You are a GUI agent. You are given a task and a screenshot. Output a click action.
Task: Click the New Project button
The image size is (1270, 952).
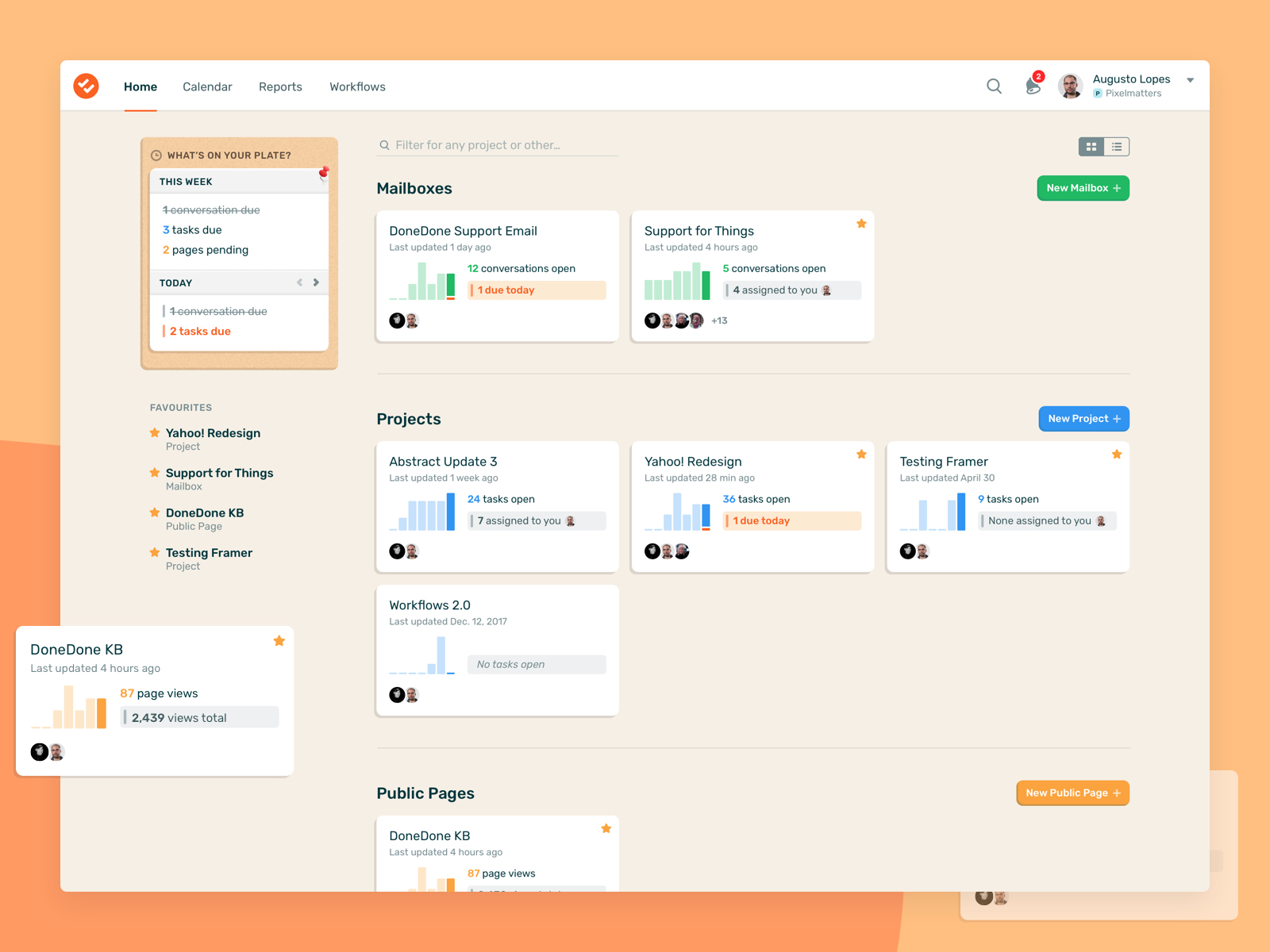pos(1083,419)
